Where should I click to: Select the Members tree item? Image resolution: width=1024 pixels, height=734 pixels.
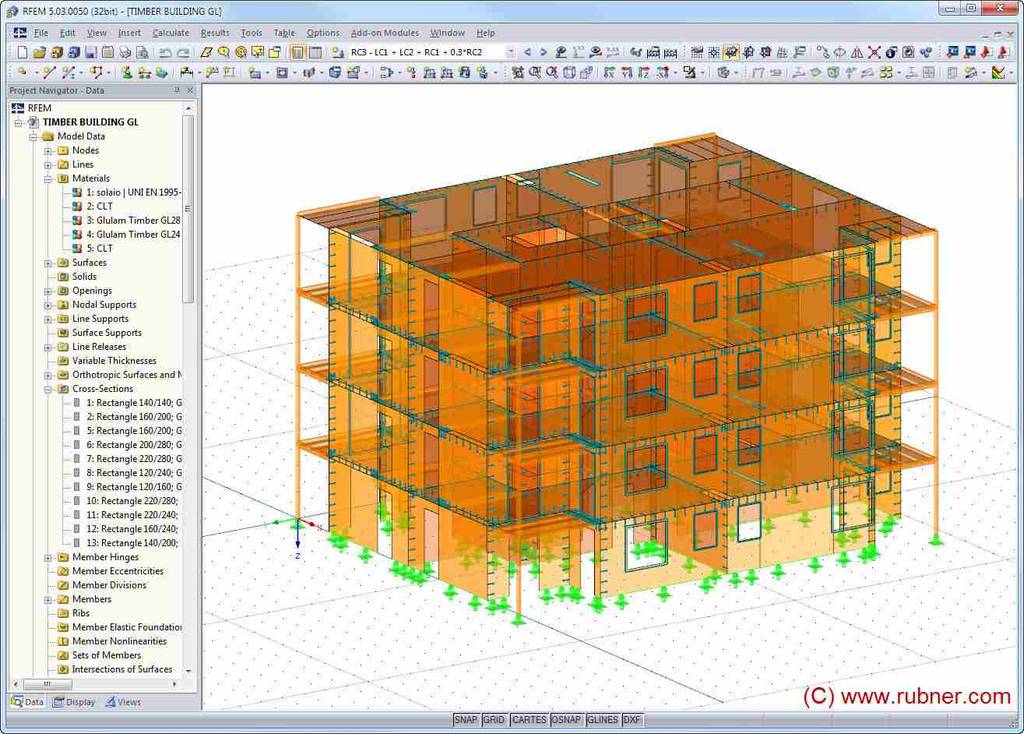[x=91, y=599]
